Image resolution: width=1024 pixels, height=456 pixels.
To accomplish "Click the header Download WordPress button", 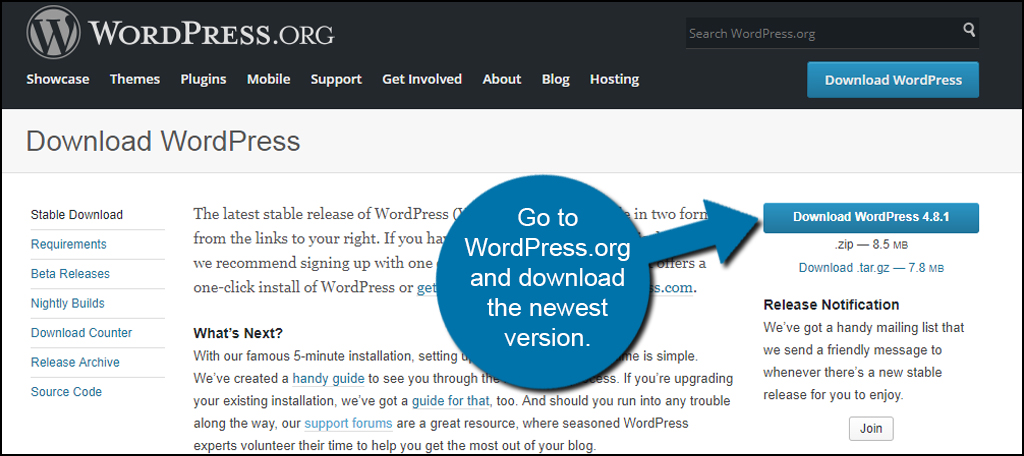I will 893,80.
